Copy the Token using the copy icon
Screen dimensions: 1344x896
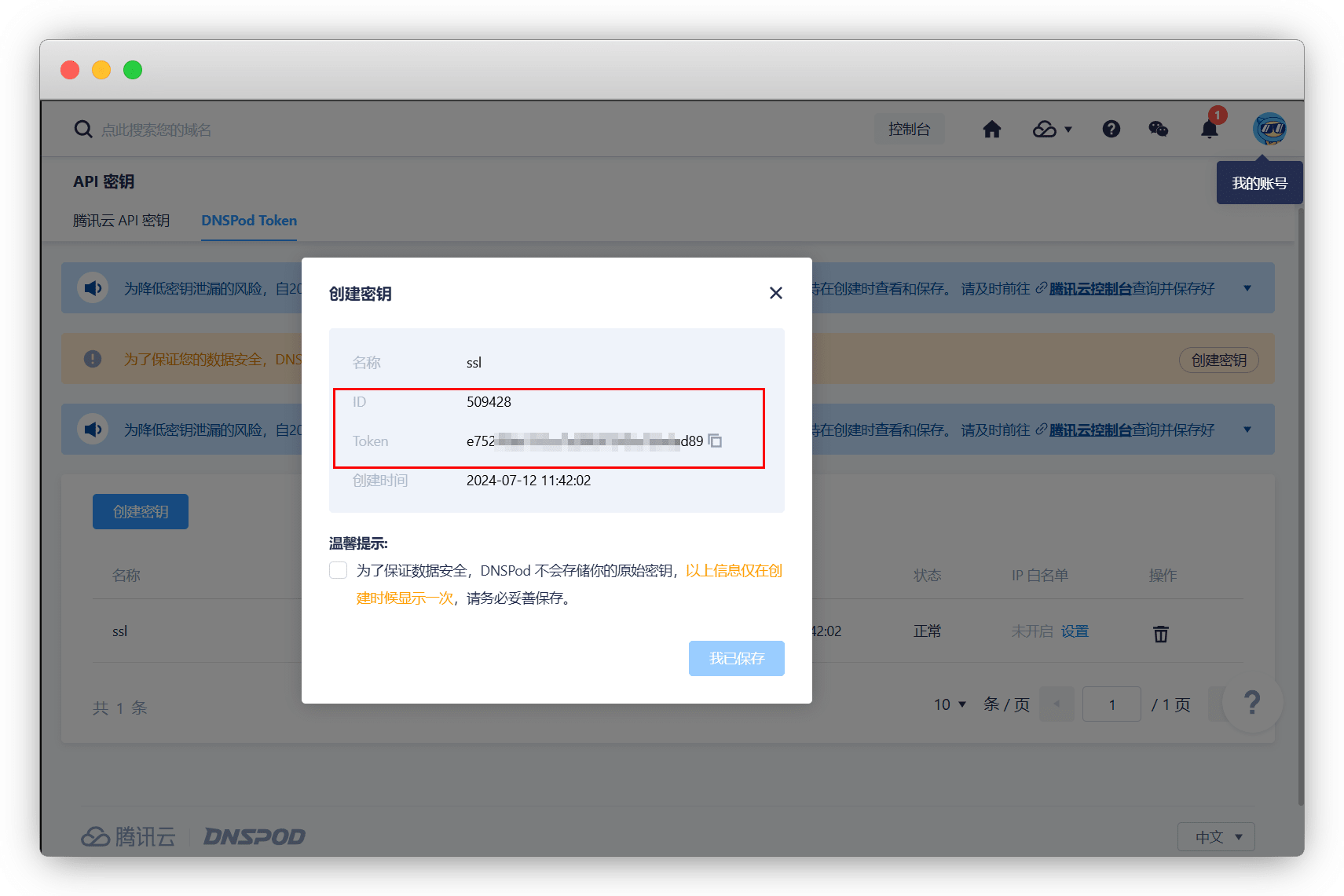715,441
